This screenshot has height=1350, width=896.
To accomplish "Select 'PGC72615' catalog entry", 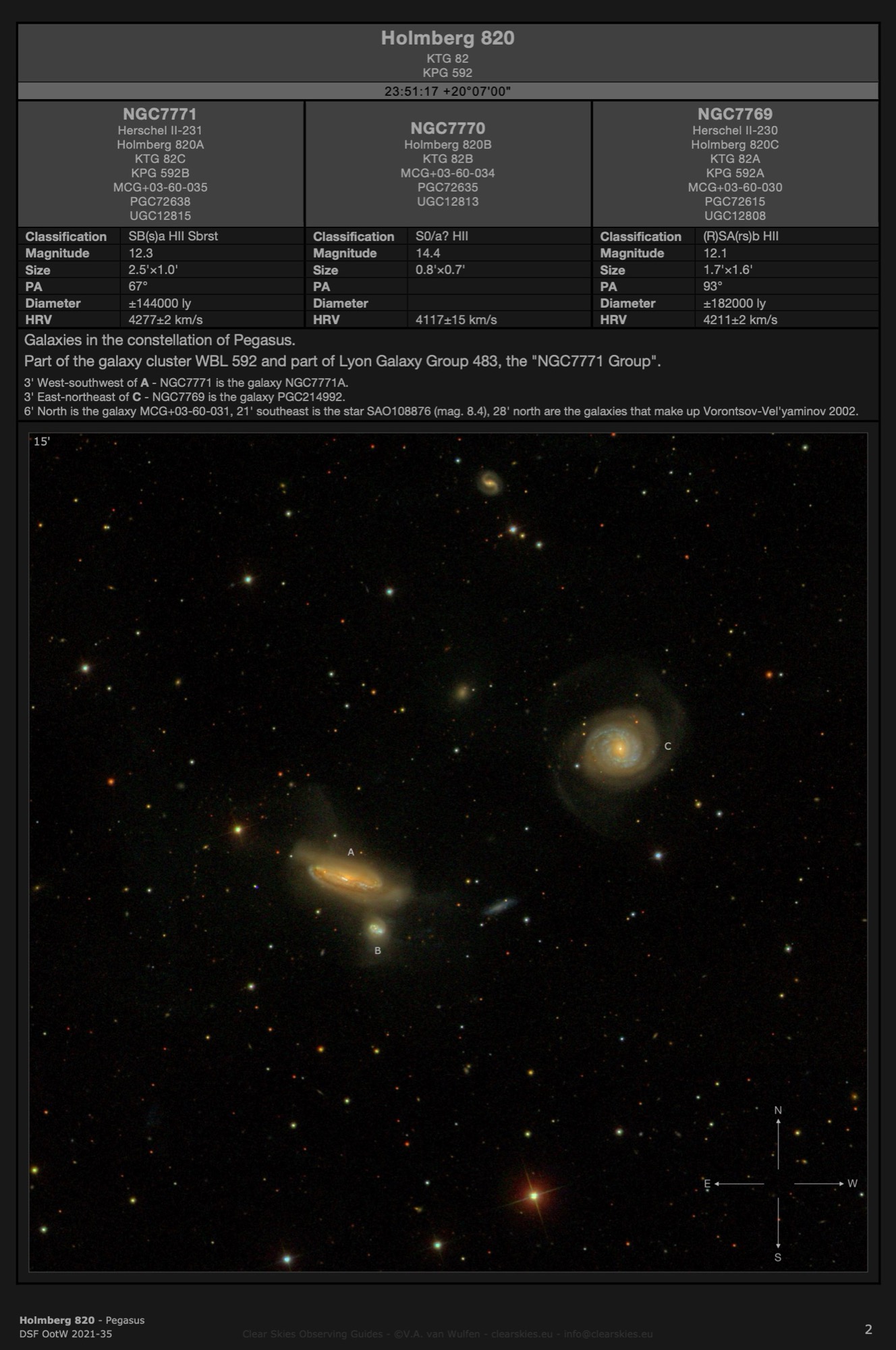I will (x=735, y=201).
